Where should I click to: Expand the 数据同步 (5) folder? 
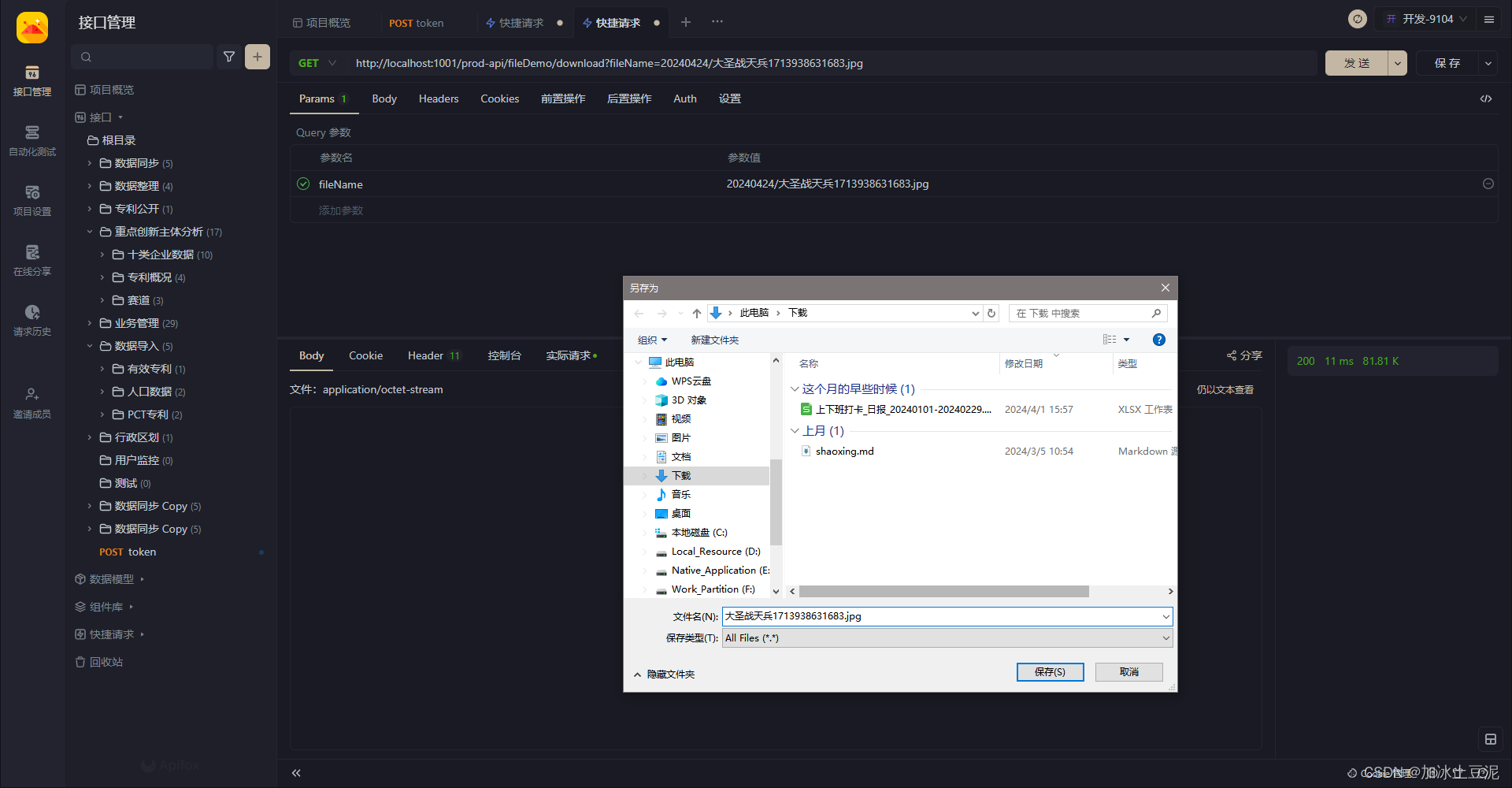[89, 163]
